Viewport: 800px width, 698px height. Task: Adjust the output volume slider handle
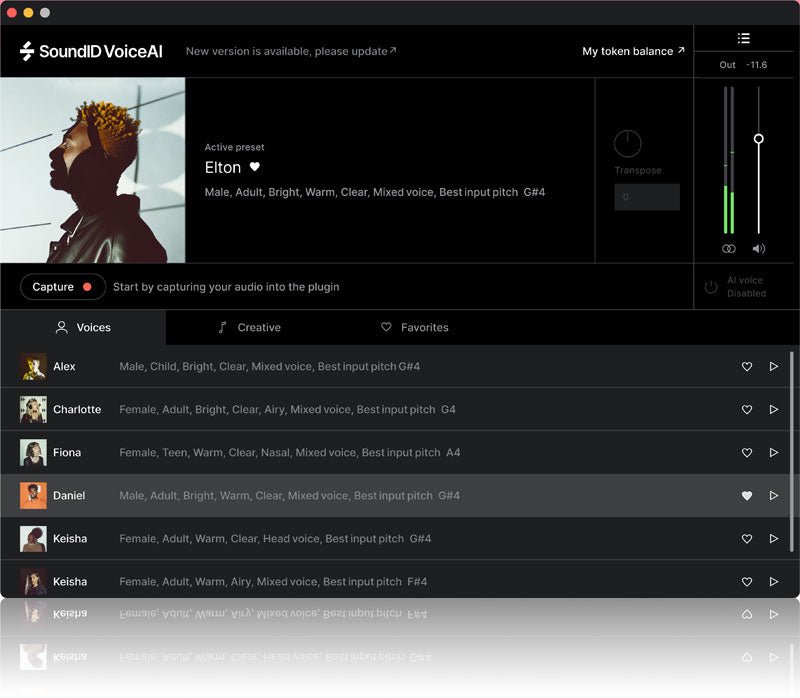(x=759, y=139)
